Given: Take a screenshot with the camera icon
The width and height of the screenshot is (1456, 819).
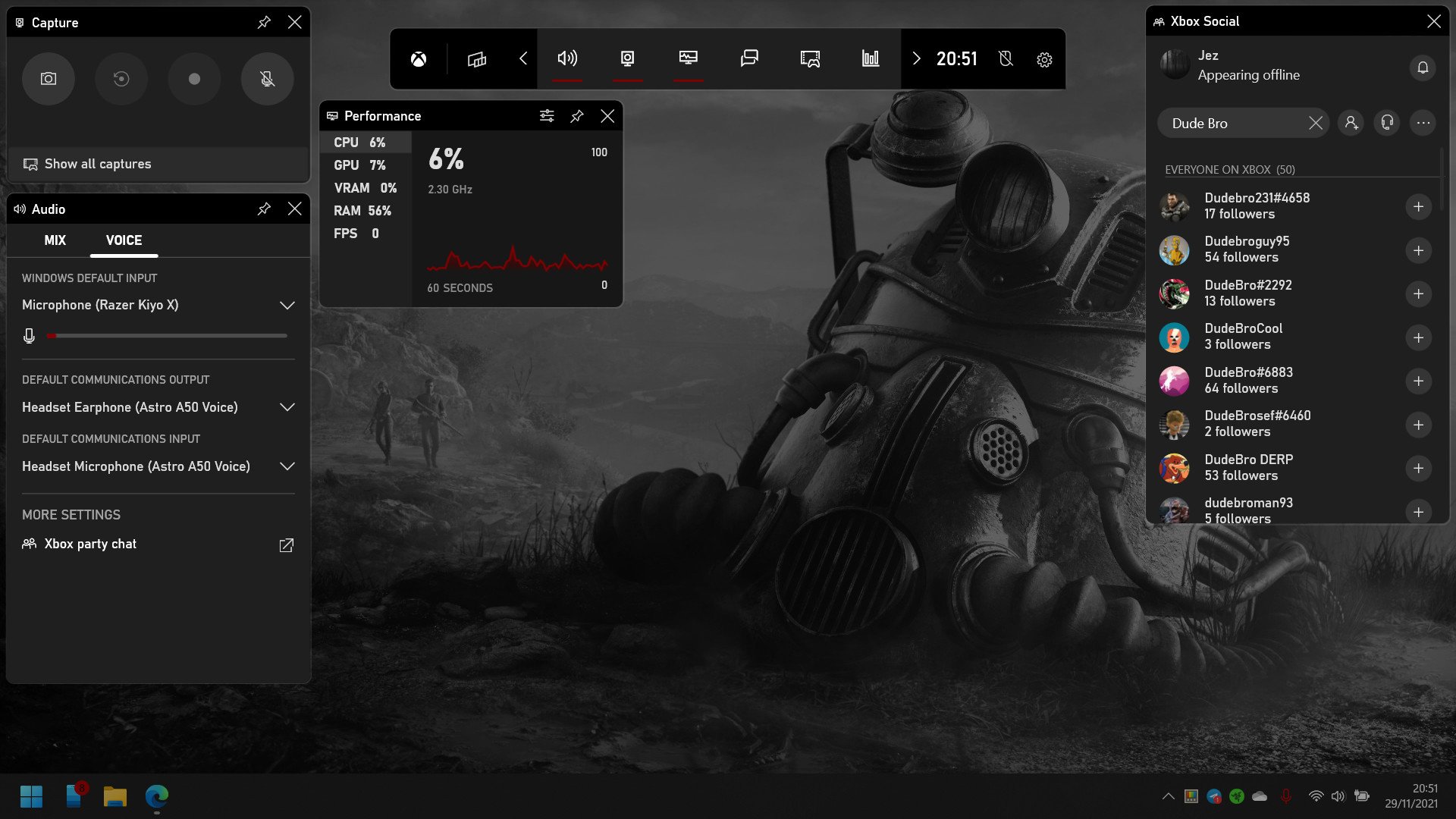Looking at the screenshot, I should click(x=49, y=79).
